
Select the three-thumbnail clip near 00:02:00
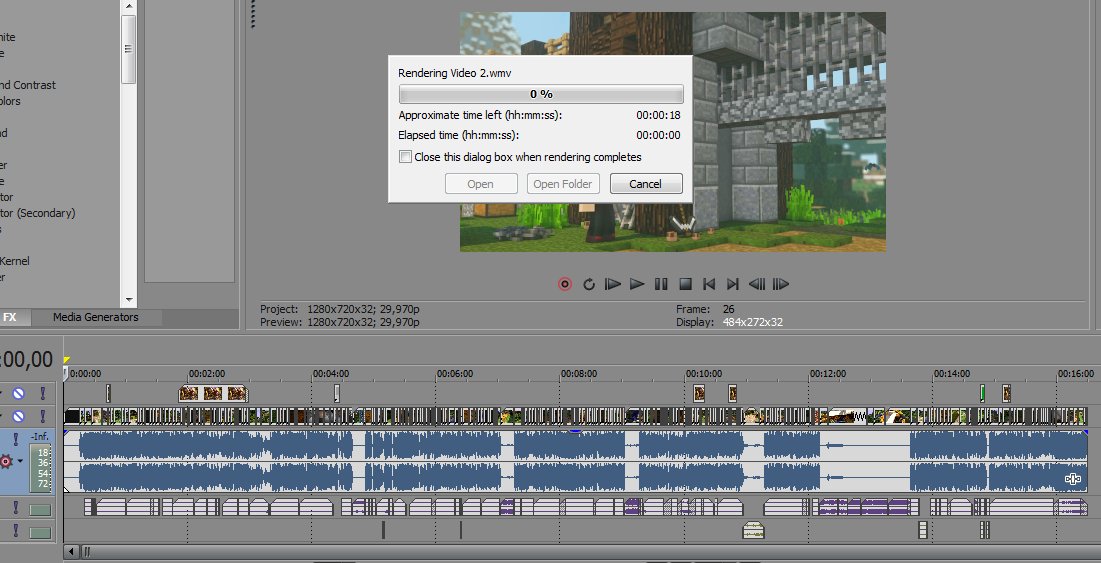pos(213,393)
